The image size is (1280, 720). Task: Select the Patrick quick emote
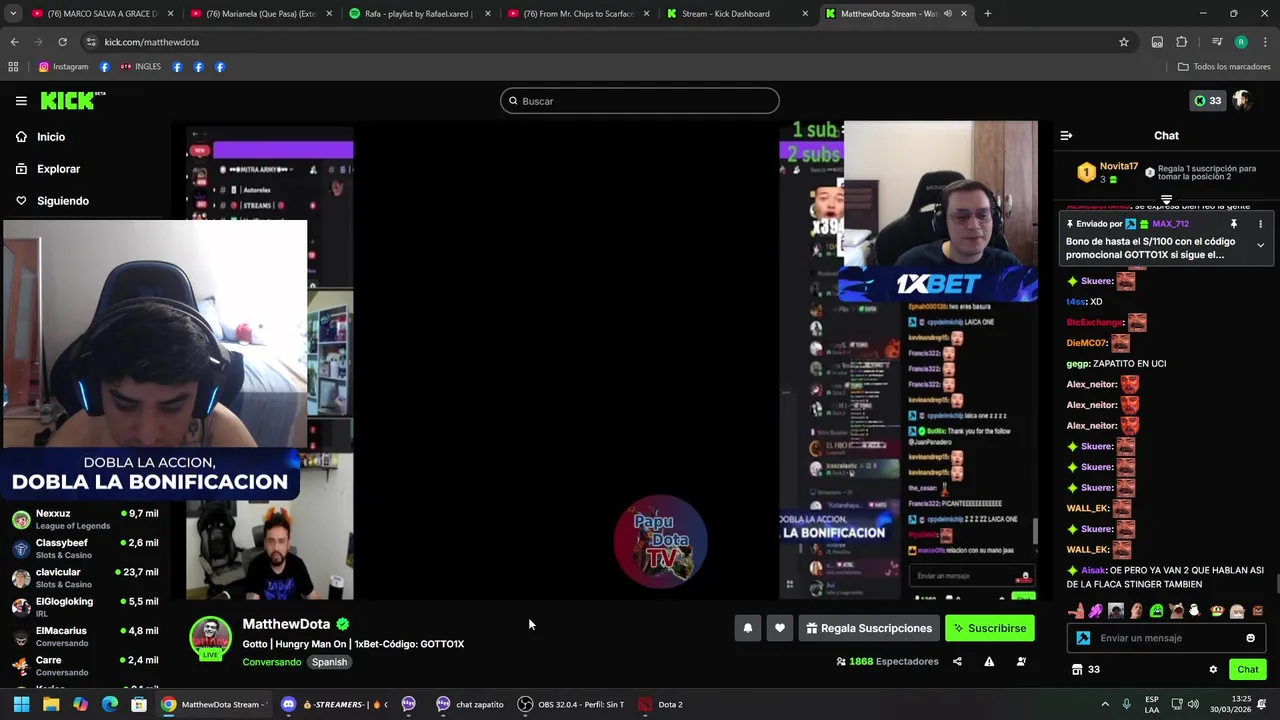(x=1075, y=610)
